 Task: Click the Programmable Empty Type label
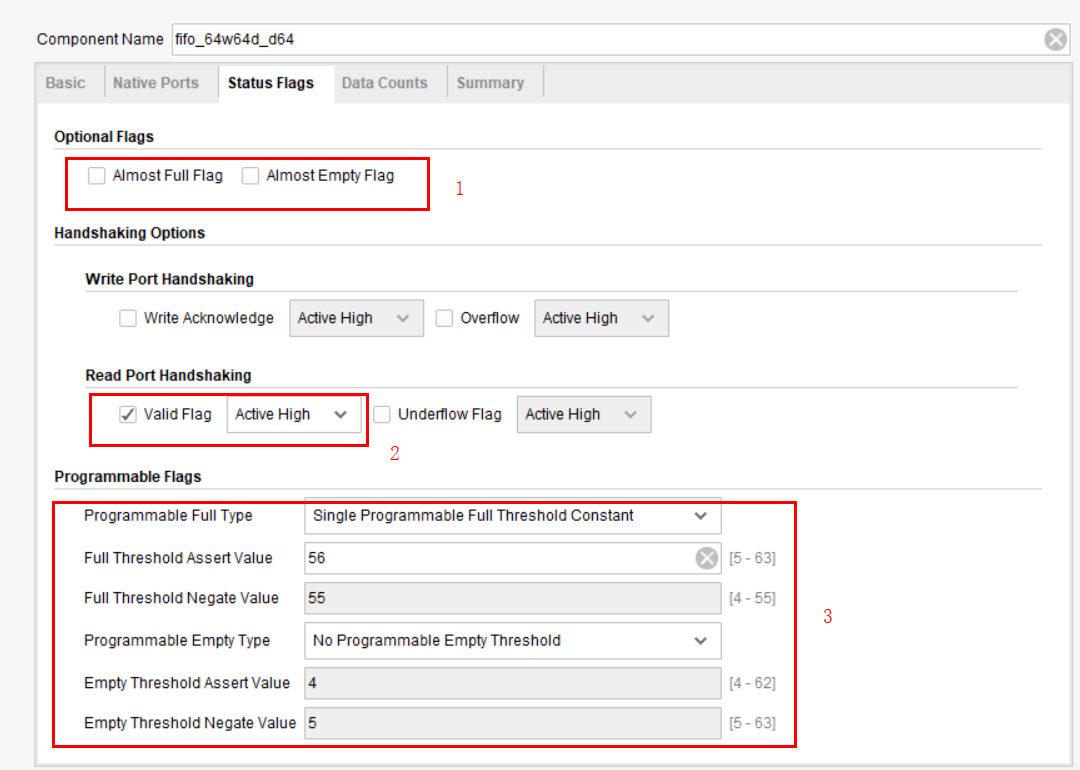click(177, 641)
